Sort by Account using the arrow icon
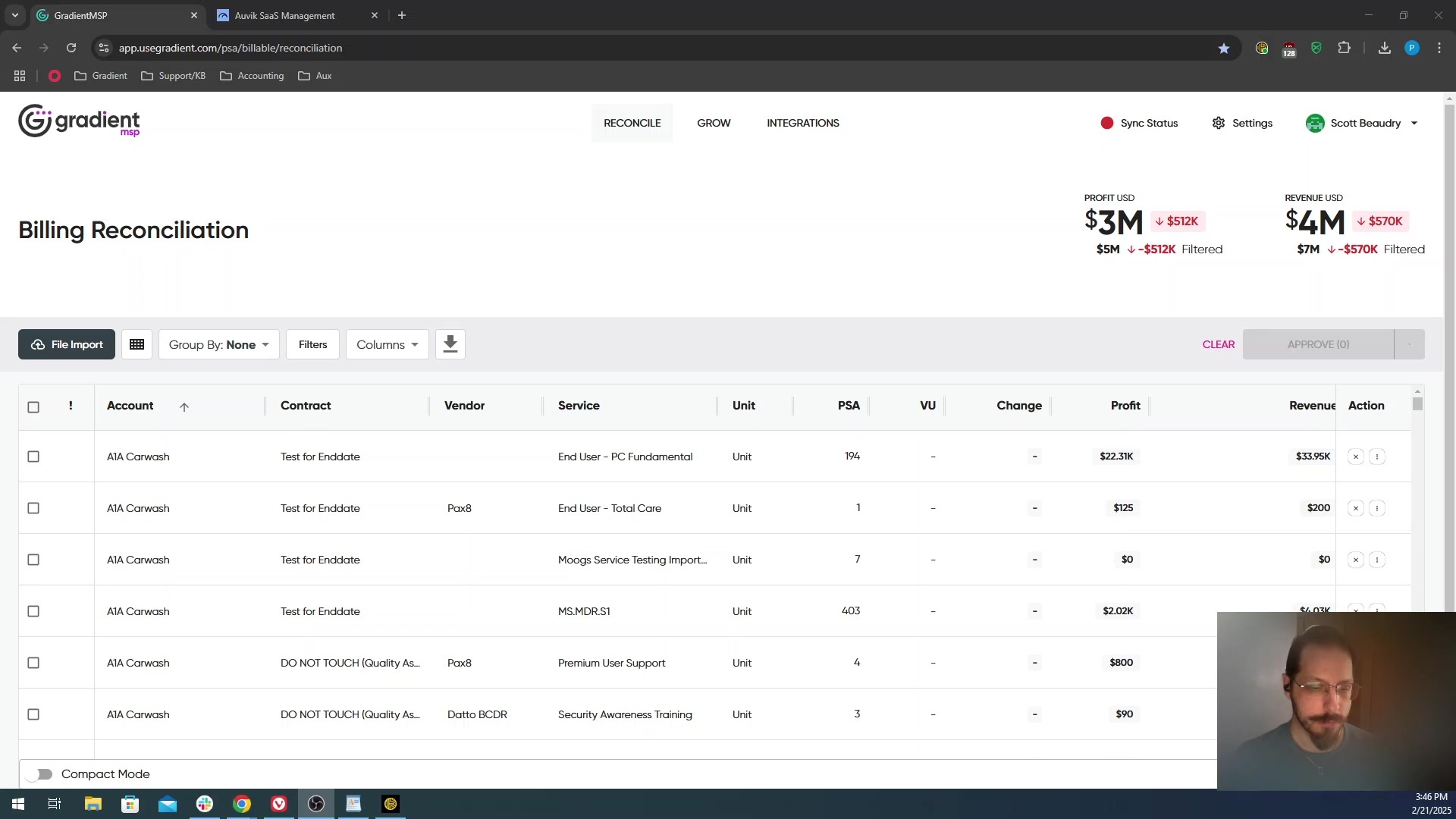Image resolution: width=1456 pixels, height=819 pixels. (184, 407)
